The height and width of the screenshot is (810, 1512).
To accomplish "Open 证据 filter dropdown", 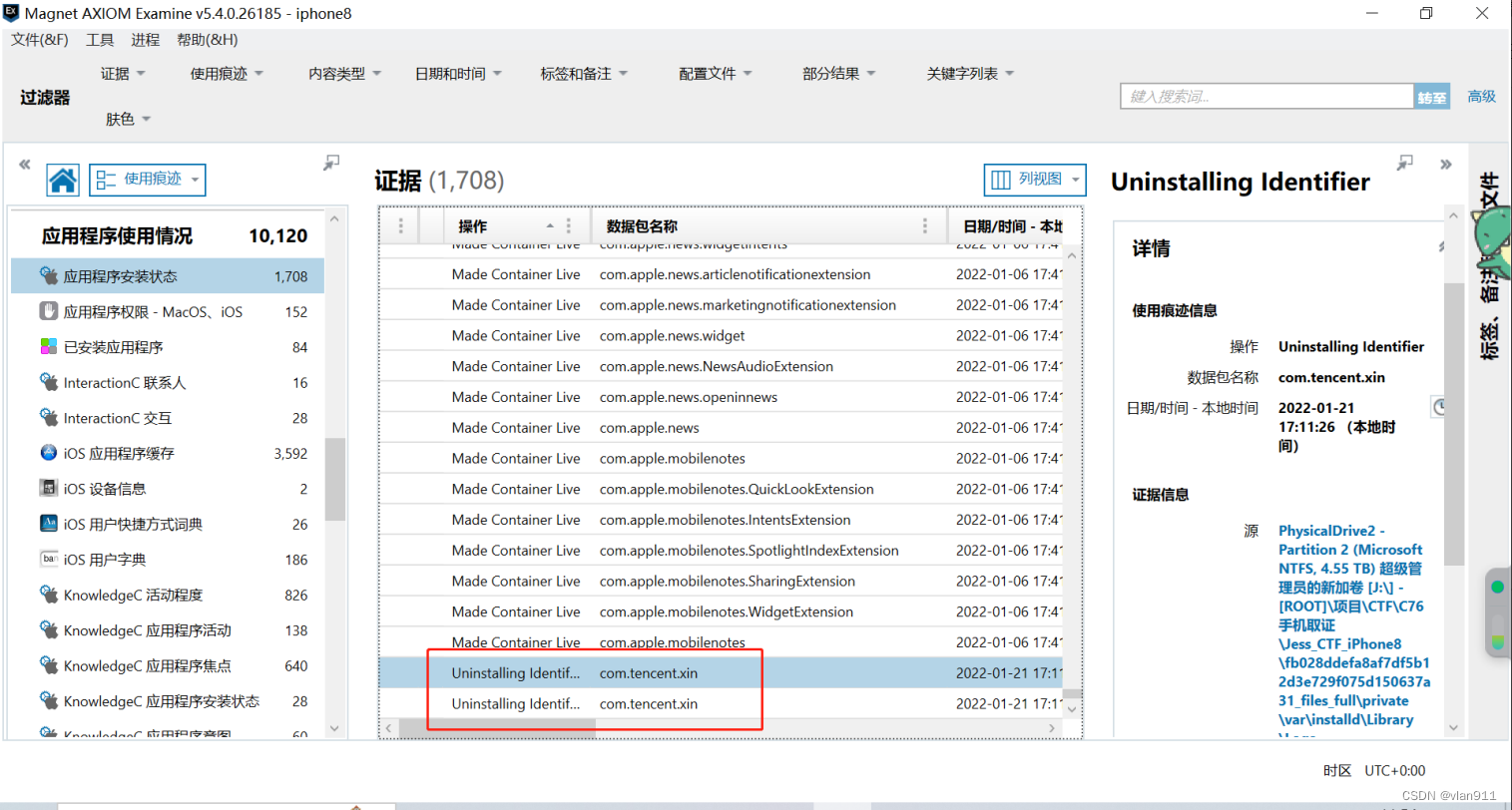I will pyautogui.click(x=123, y=74).
